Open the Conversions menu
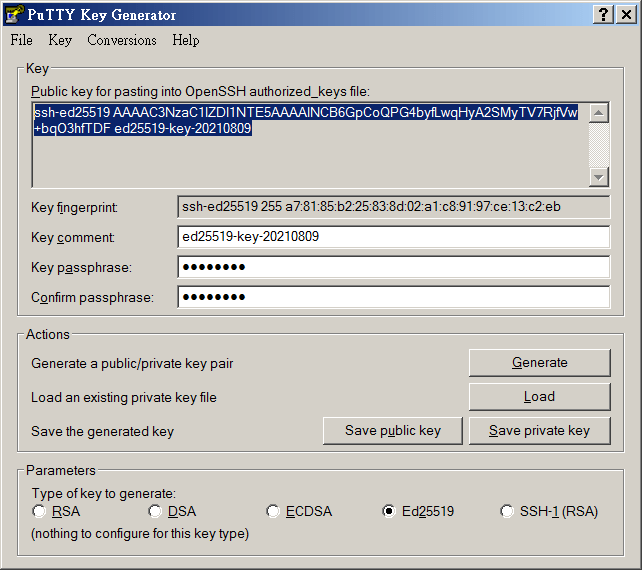This screenshot has height=570, width=642. coord(122,40)
